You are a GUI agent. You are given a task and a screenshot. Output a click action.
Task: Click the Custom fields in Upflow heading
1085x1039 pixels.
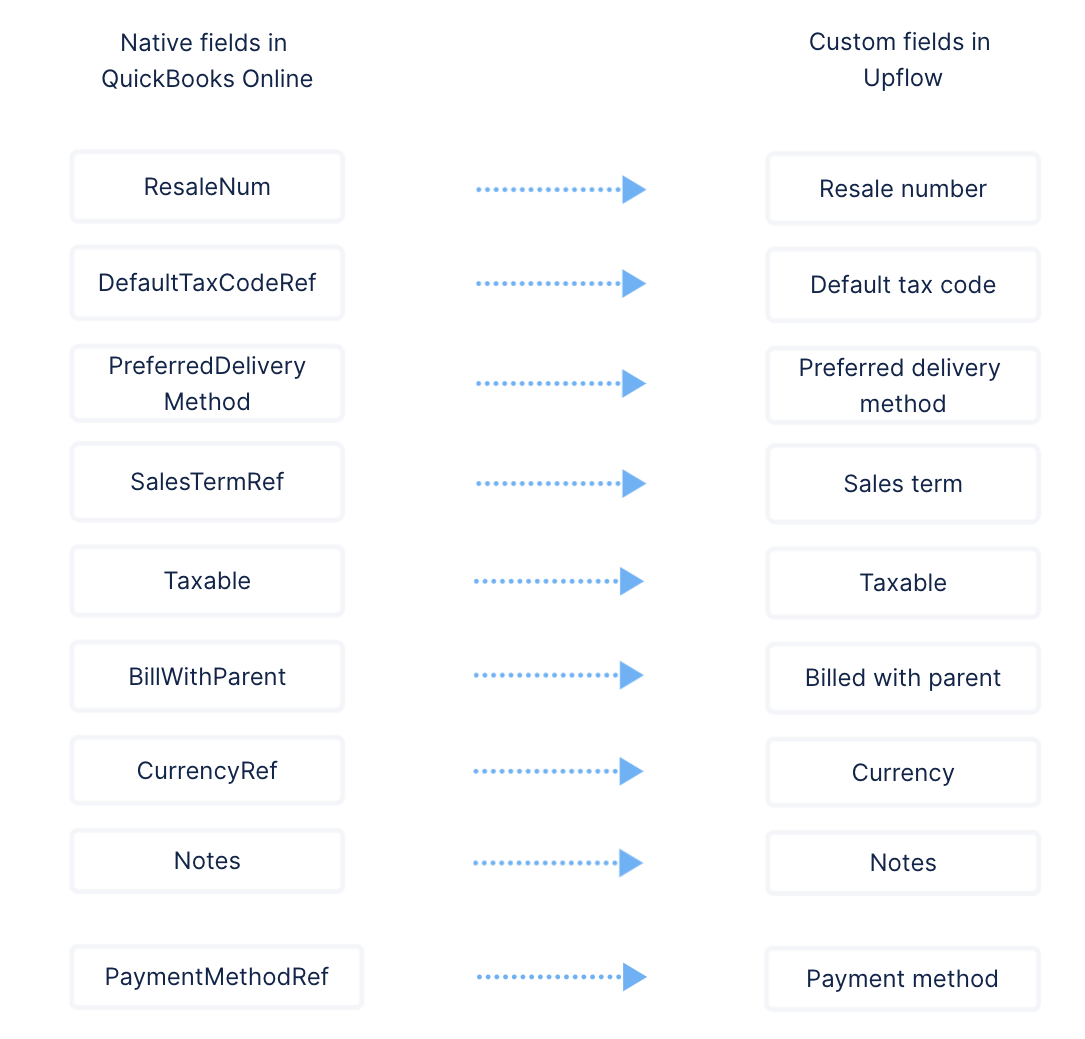(900, 59)
